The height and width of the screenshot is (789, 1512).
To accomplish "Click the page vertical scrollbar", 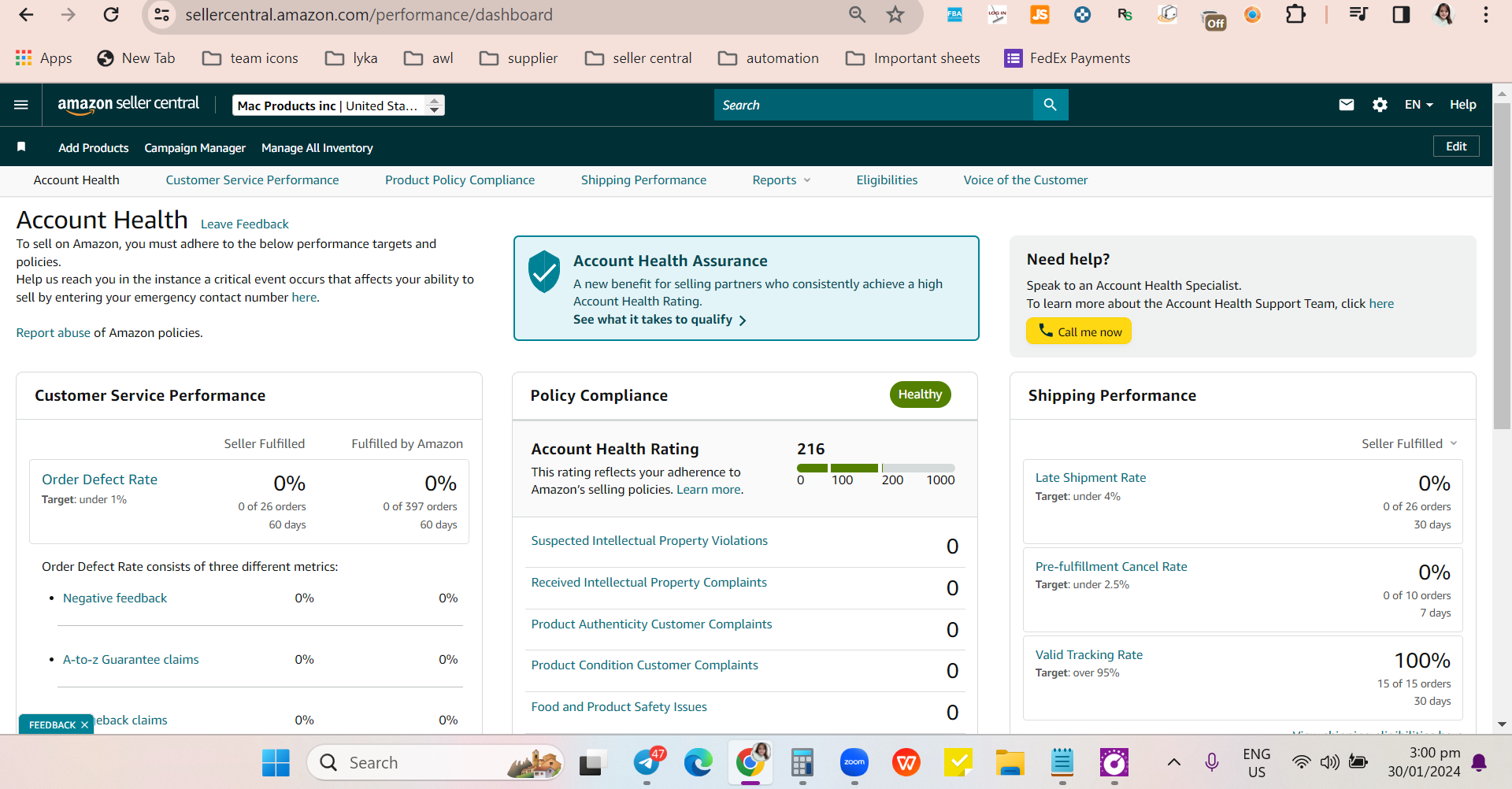I will click(1502, 266).
